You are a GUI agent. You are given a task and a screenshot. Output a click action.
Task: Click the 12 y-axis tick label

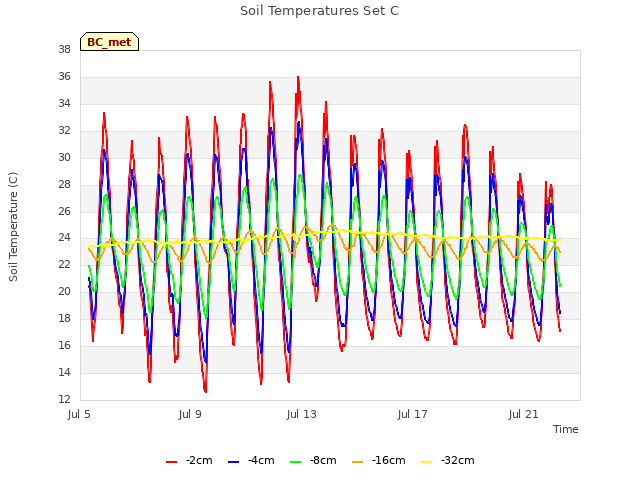[x=64, y=399]
